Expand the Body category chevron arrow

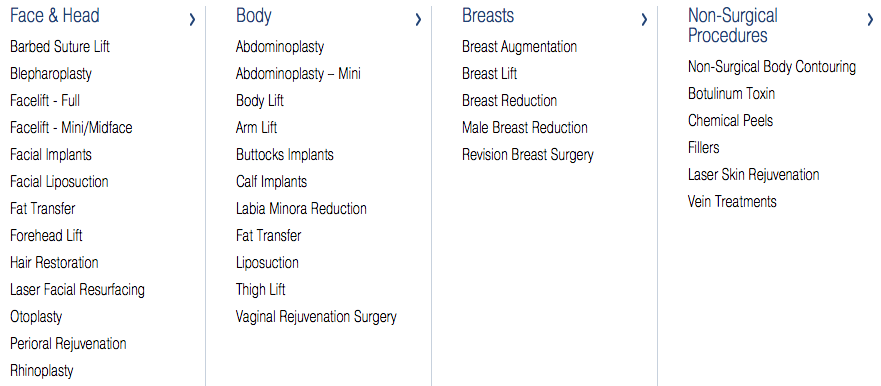[418, 20]
